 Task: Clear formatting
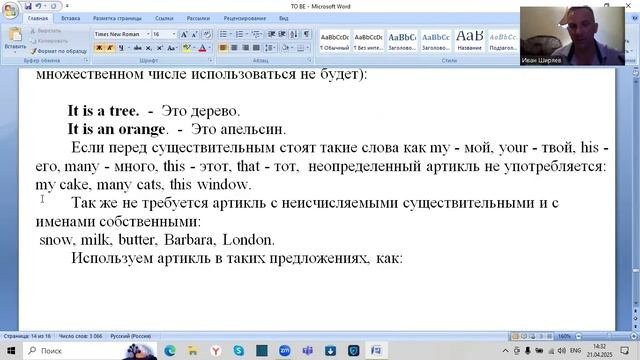click(x=207, y=34)
